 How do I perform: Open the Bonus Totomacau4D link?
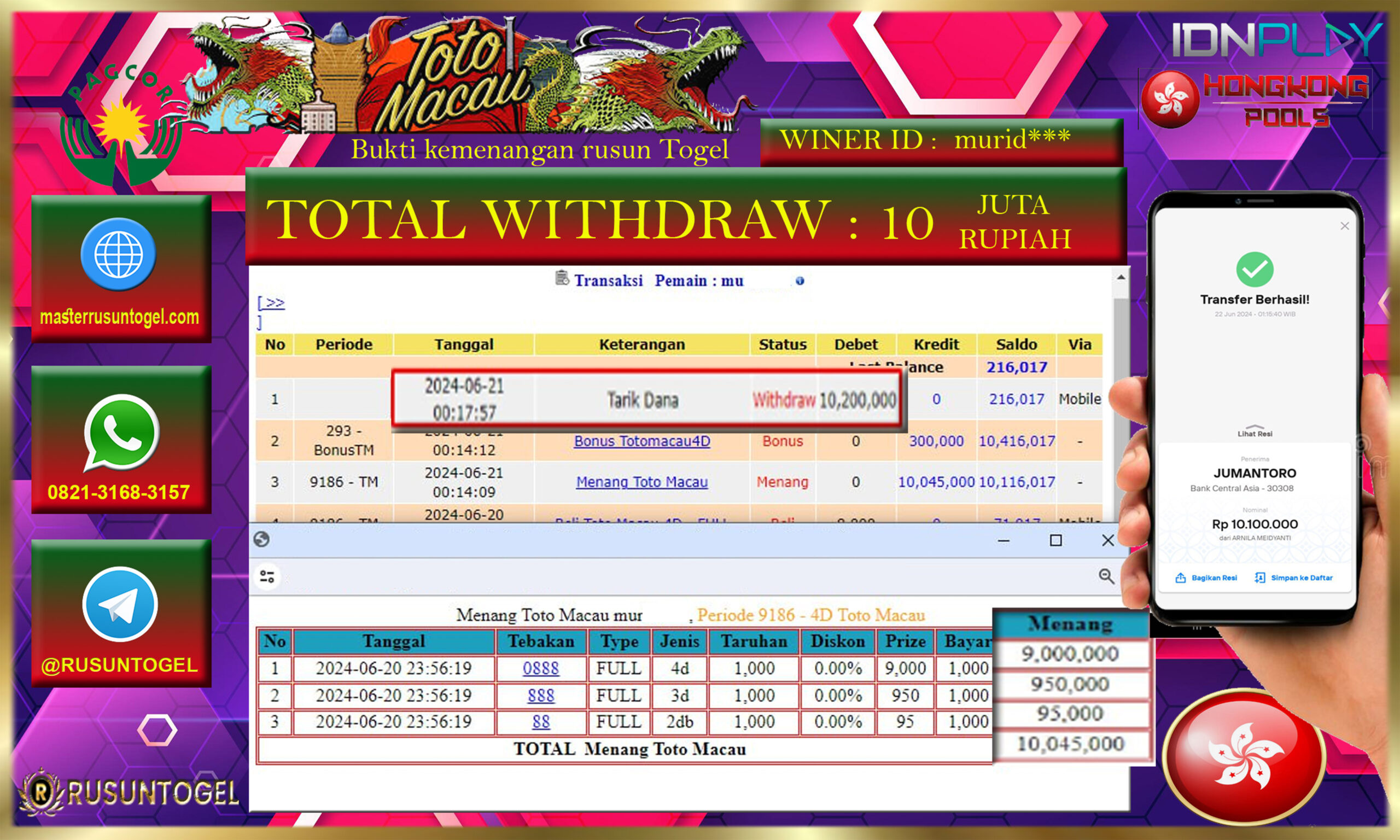(644, 441)
